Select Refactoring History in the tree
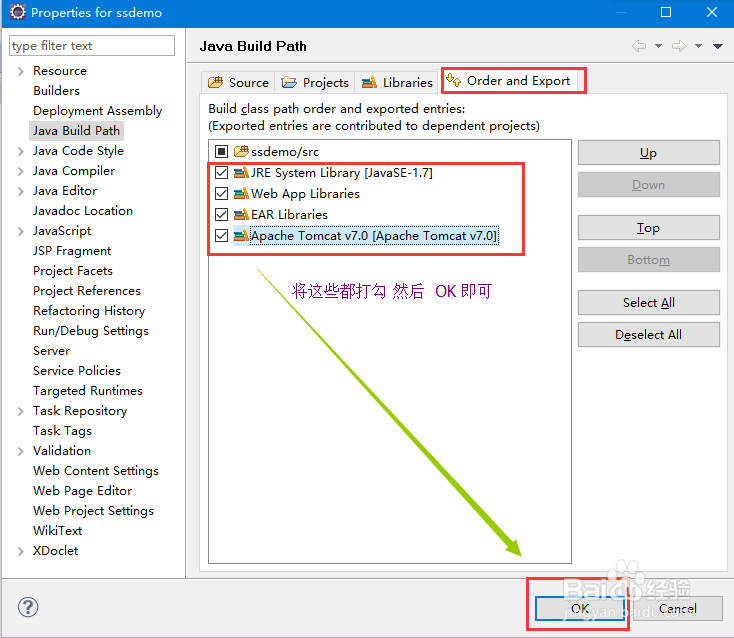This screenshot has width=734, height=638. [x=89, y=311]
